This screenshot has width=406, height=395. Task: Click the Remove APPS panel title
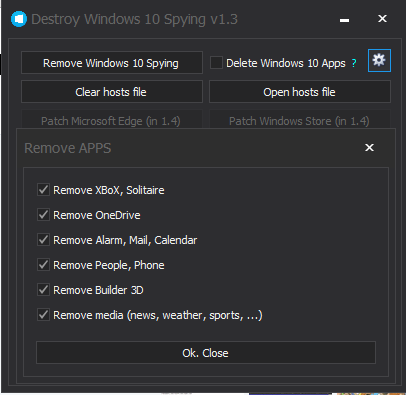tap(68, 148)
